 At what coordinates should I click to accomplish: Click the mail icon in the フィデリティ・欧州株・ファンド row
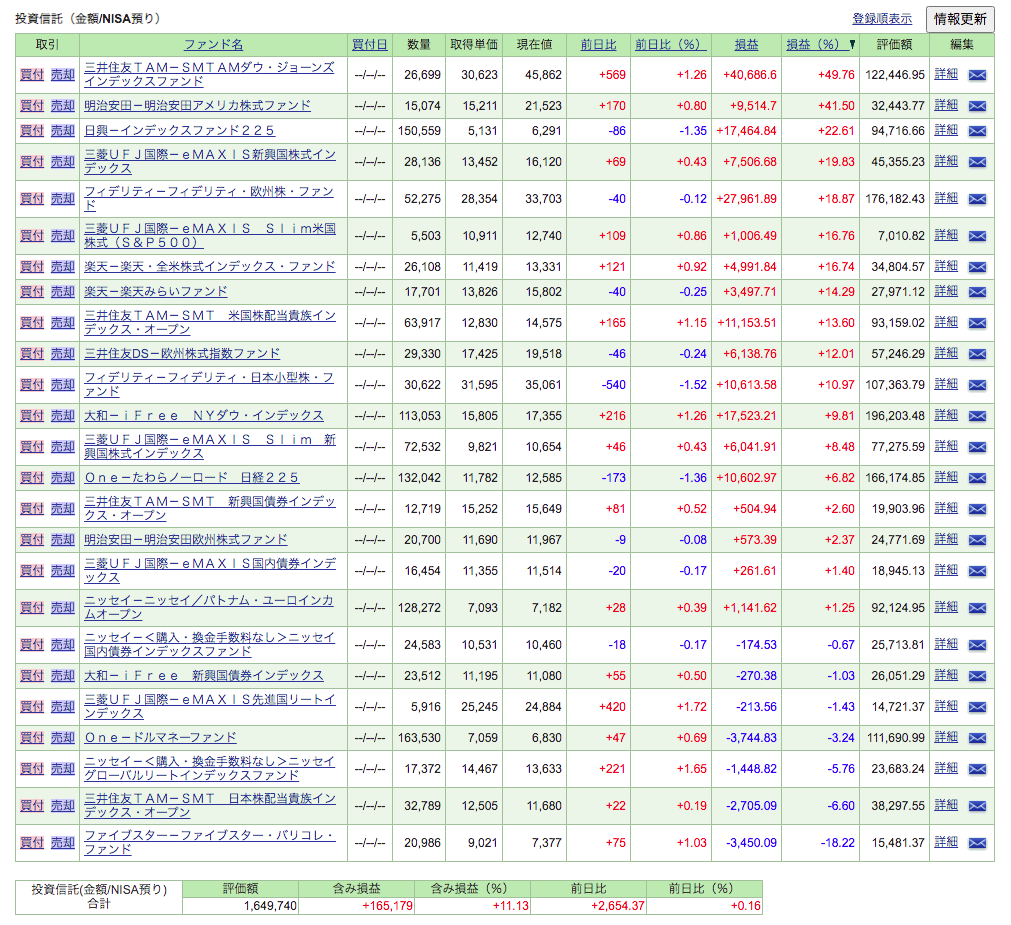[977, 199]
